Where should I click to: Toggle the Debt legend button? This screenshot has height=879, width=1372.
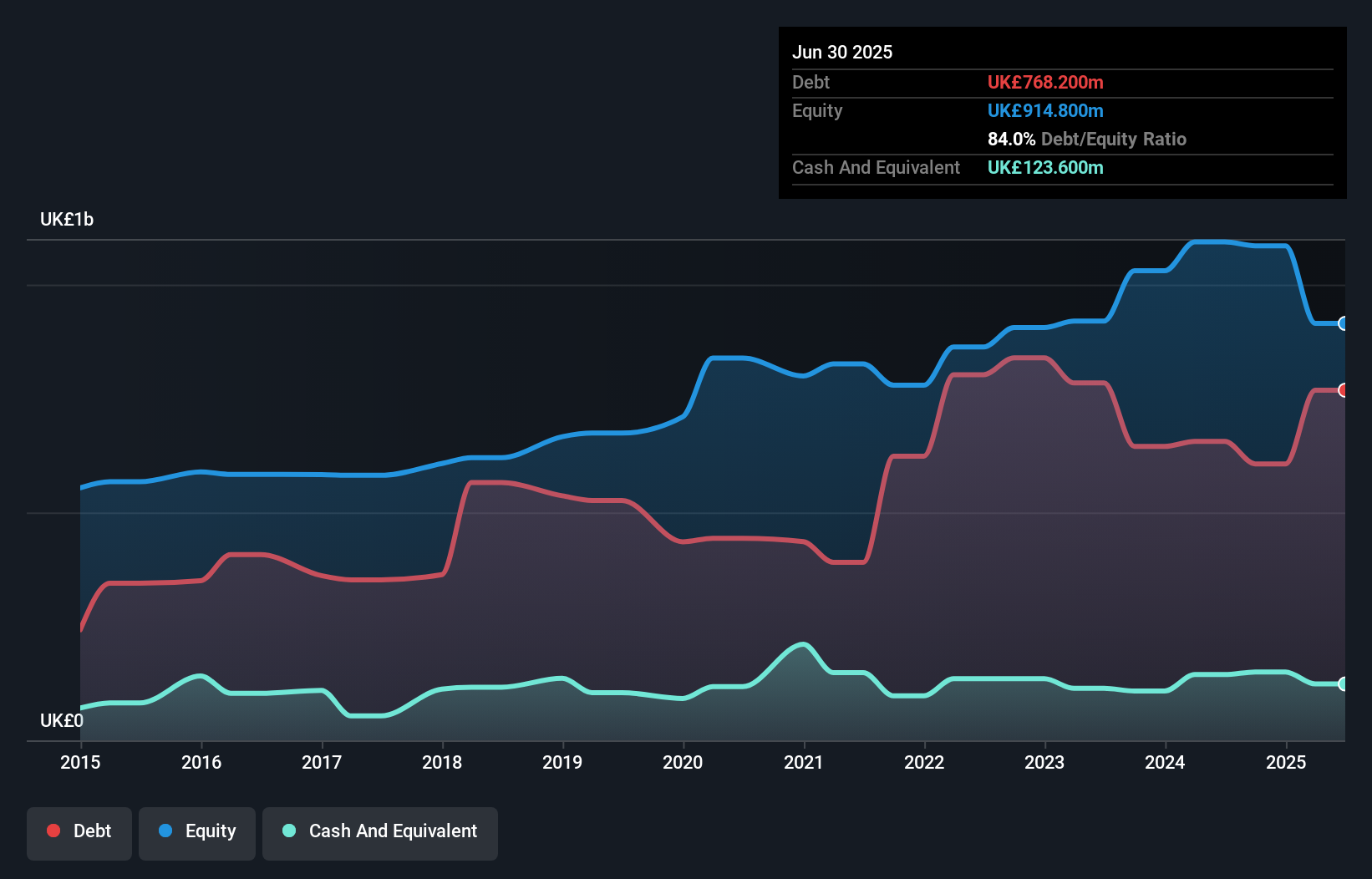click(x=79, y=832)
